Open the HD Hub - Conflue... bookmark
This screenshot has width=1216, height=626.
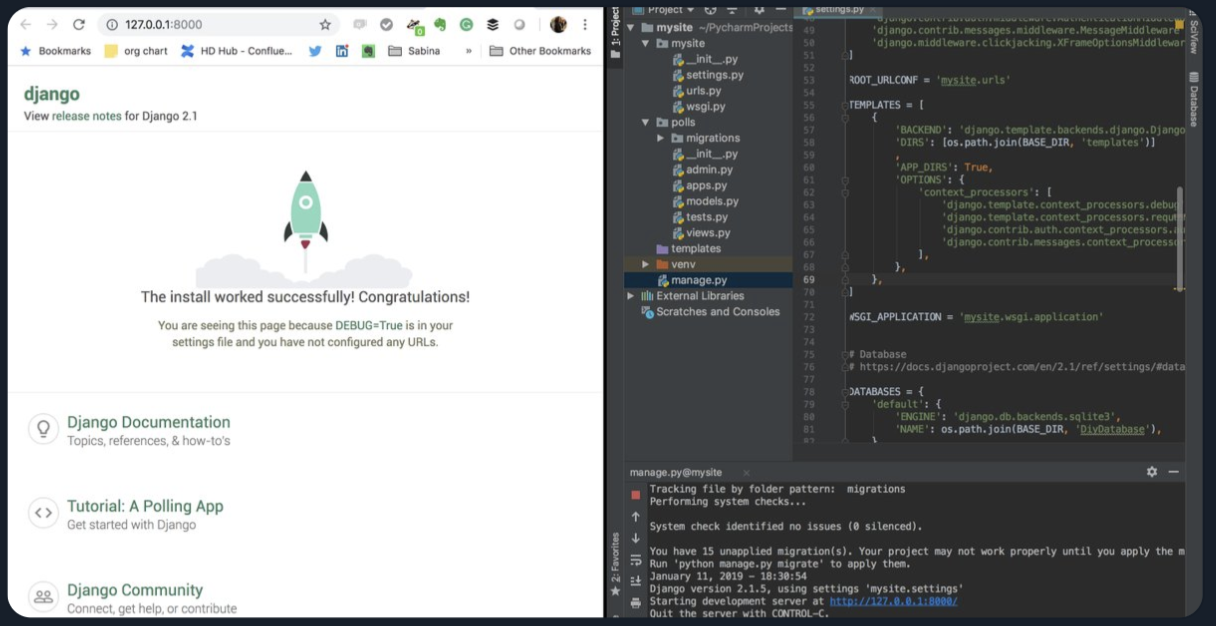pos(237,51)
